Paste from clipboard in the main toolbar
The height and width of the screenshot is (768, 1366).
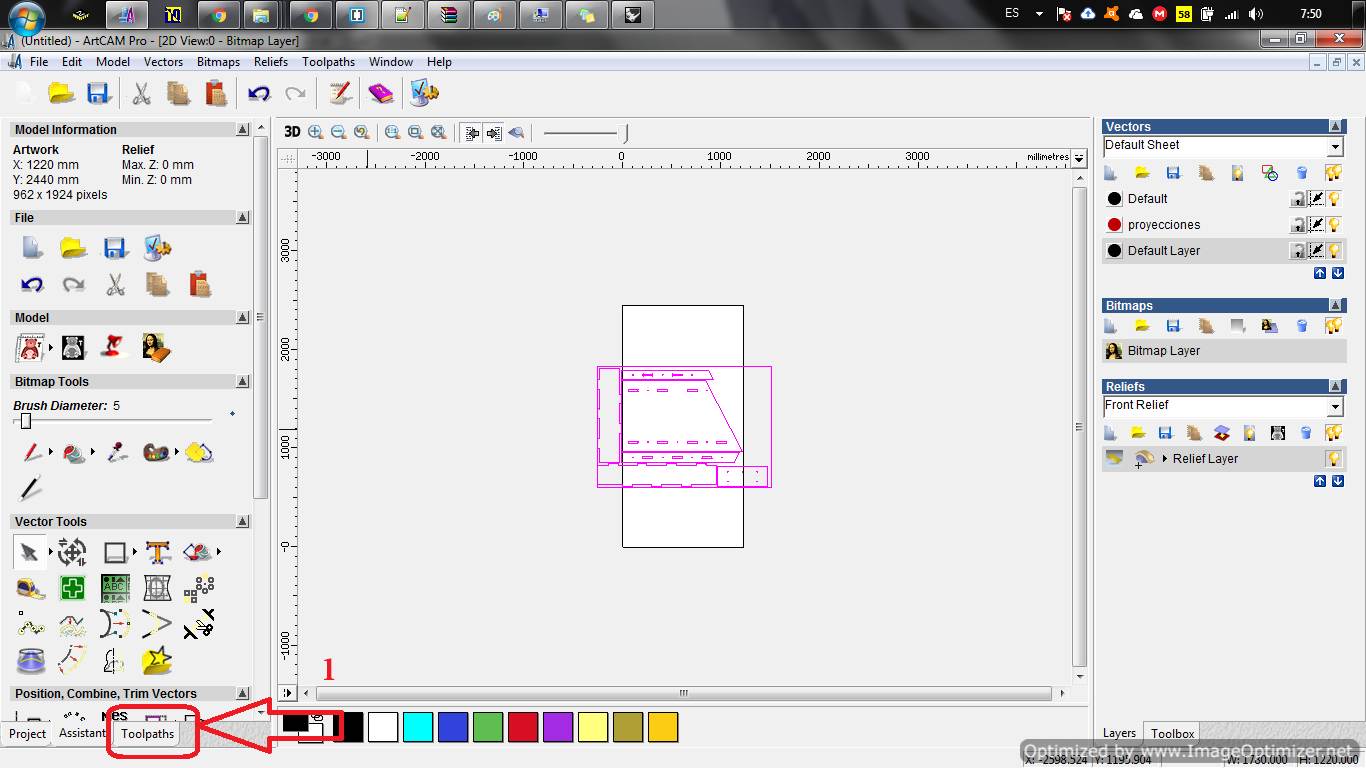pyautogui.click(x=216, y=93)
